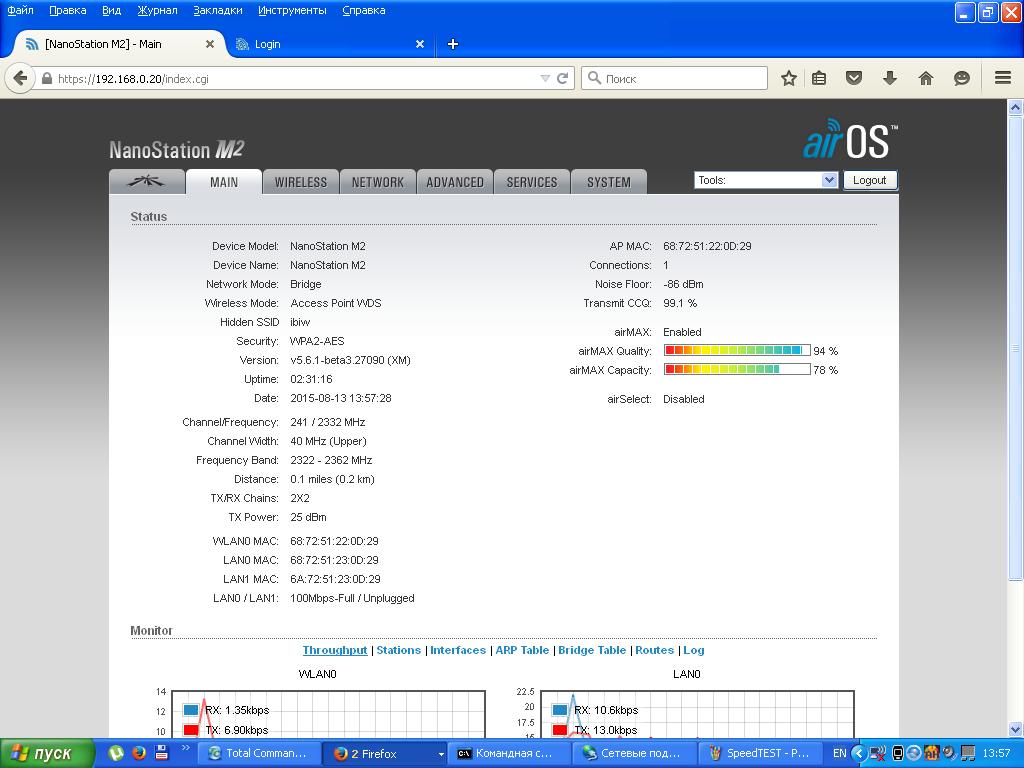
Task: Open the Firefox hamburger menu
Action: tap(1003, 79)
